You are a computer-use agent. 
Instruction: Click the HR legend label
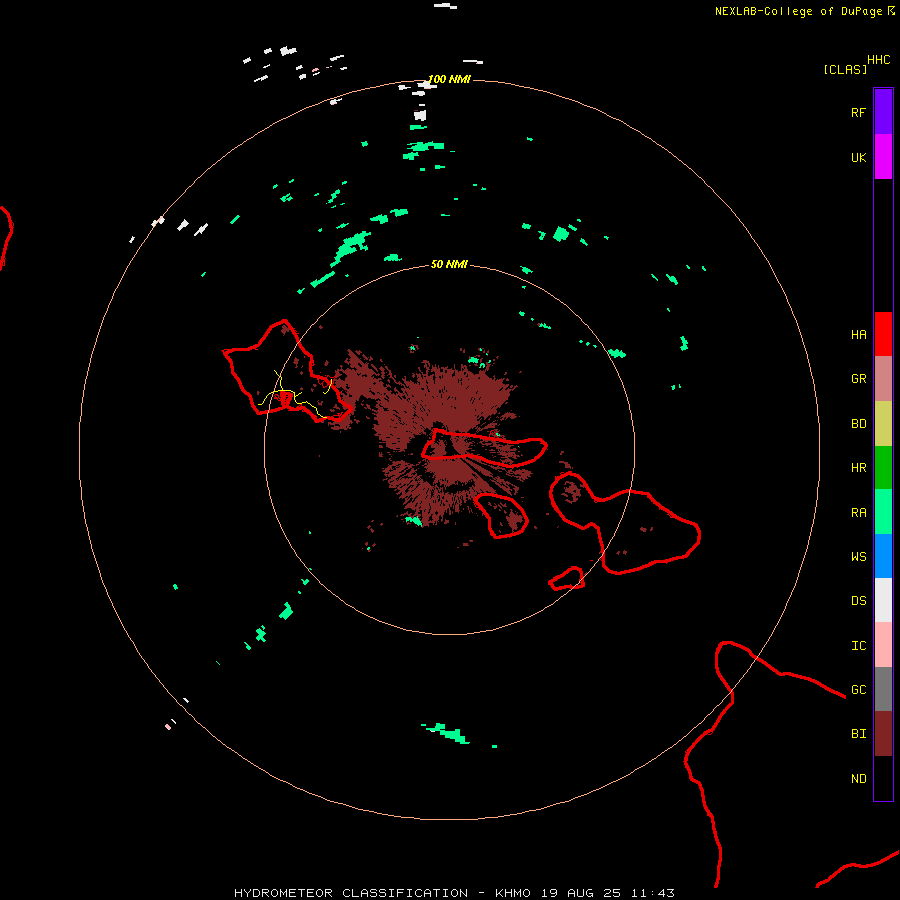coord(858,468)
